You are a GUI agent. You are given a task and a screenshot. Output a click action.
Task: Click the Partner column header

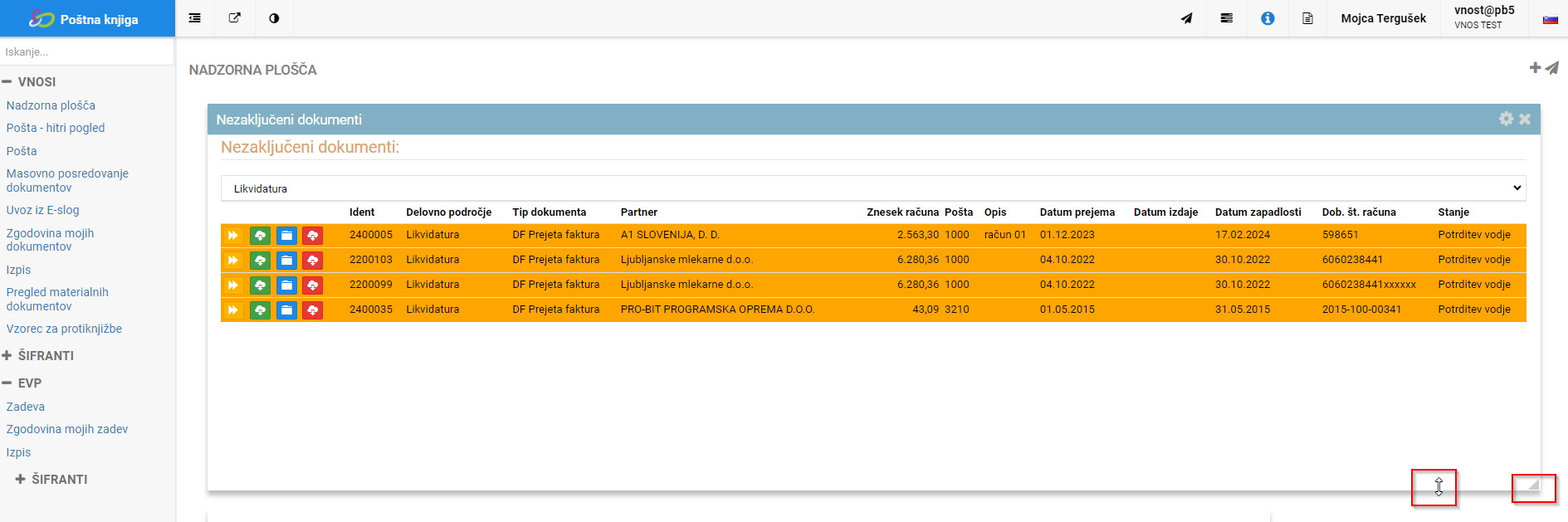(639, 212)
